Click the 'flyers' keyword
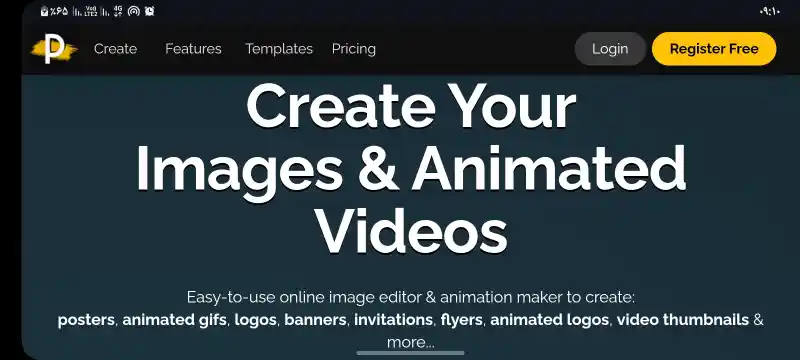Image resolution: width=800 pixels, height=360 pixels. click(461, 320)
